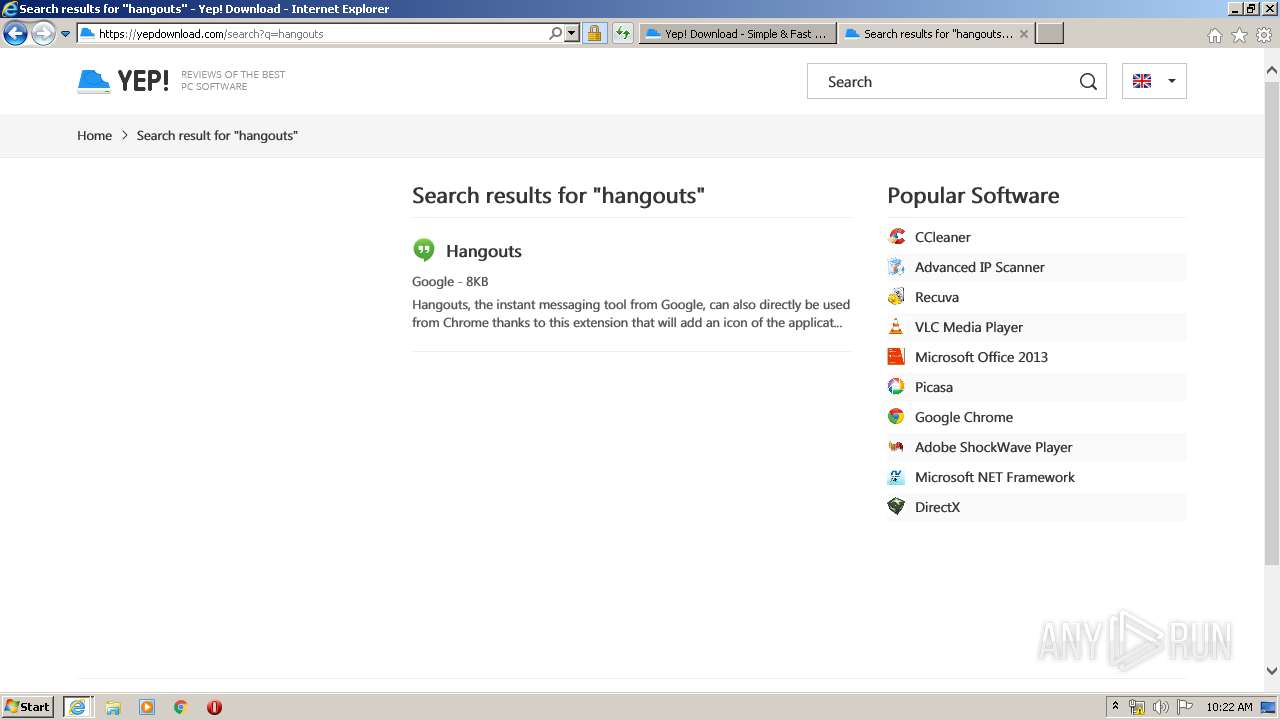1280x720 pixels.
Task: Open the Picasa link
Action: (934, 387)
